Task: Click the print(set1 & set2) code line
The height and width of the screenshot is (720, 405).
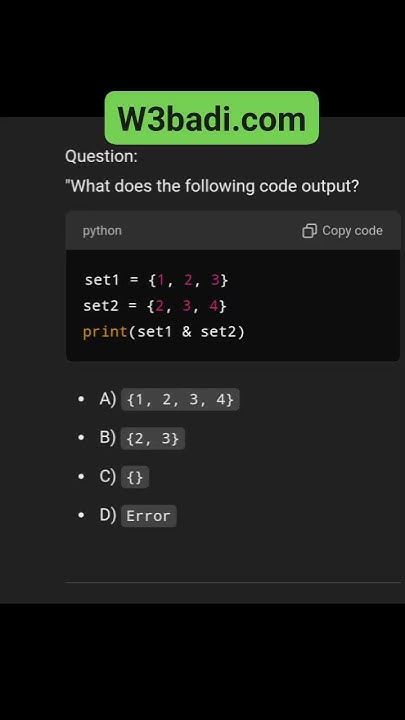Action: [x=164, y=332]
